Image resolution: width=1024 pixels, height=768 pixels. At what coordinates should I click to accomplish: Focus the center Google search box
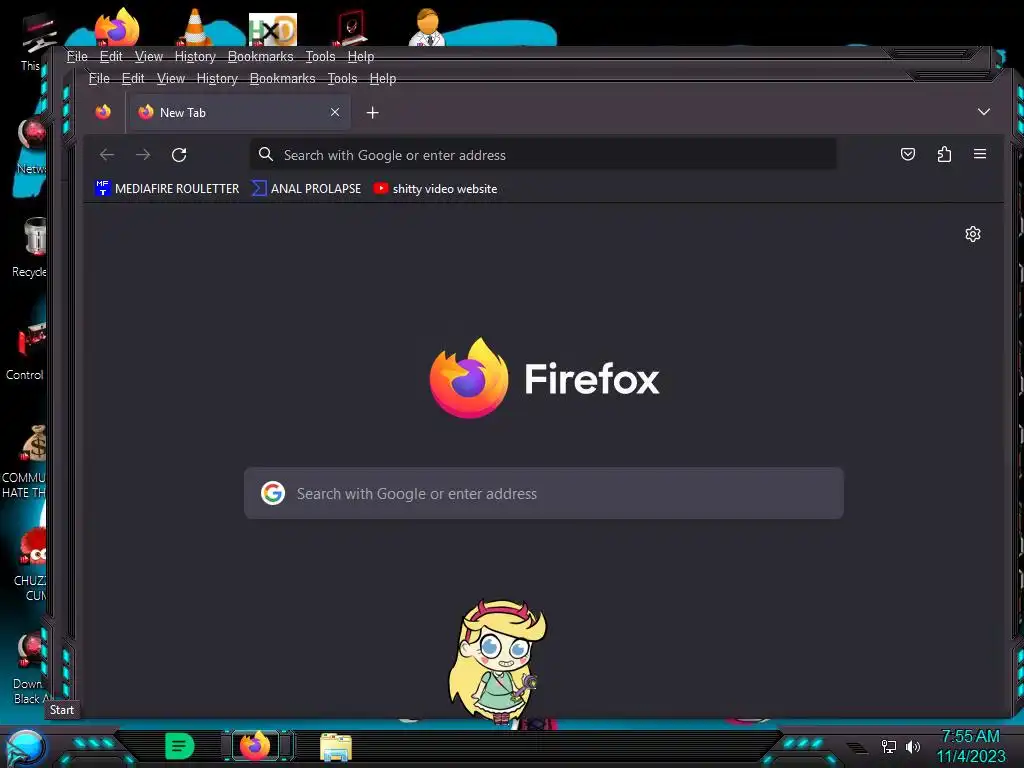click(x=543, y=493)
